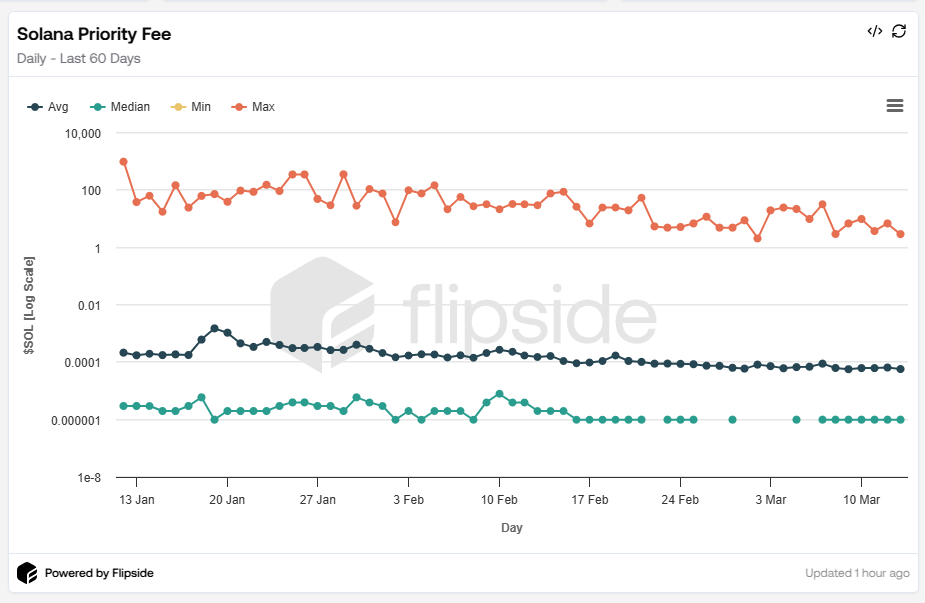Open the chart hamburger menu
925x603 pixels.
coord(895,106)
